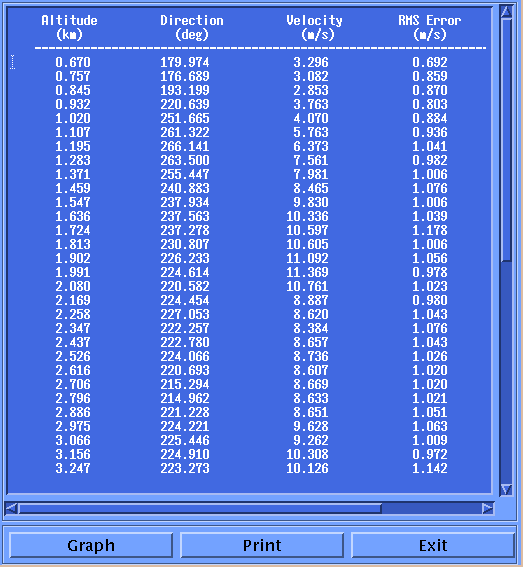Image resolution: width=523 pixels, height=567 pixels.
Task: Click the RMS Error column header
Action: coord(430,27)
